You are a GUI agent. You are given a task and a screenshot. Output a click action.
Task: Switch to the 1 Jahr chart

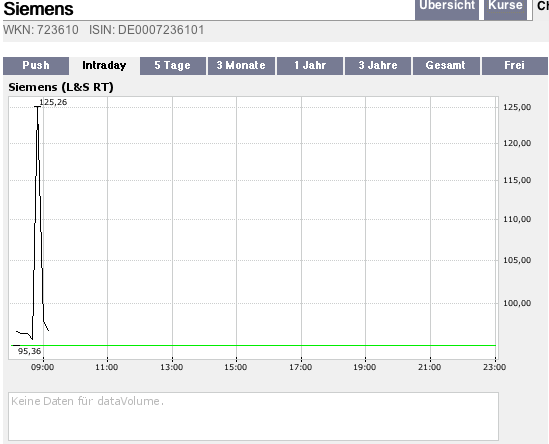310,66
